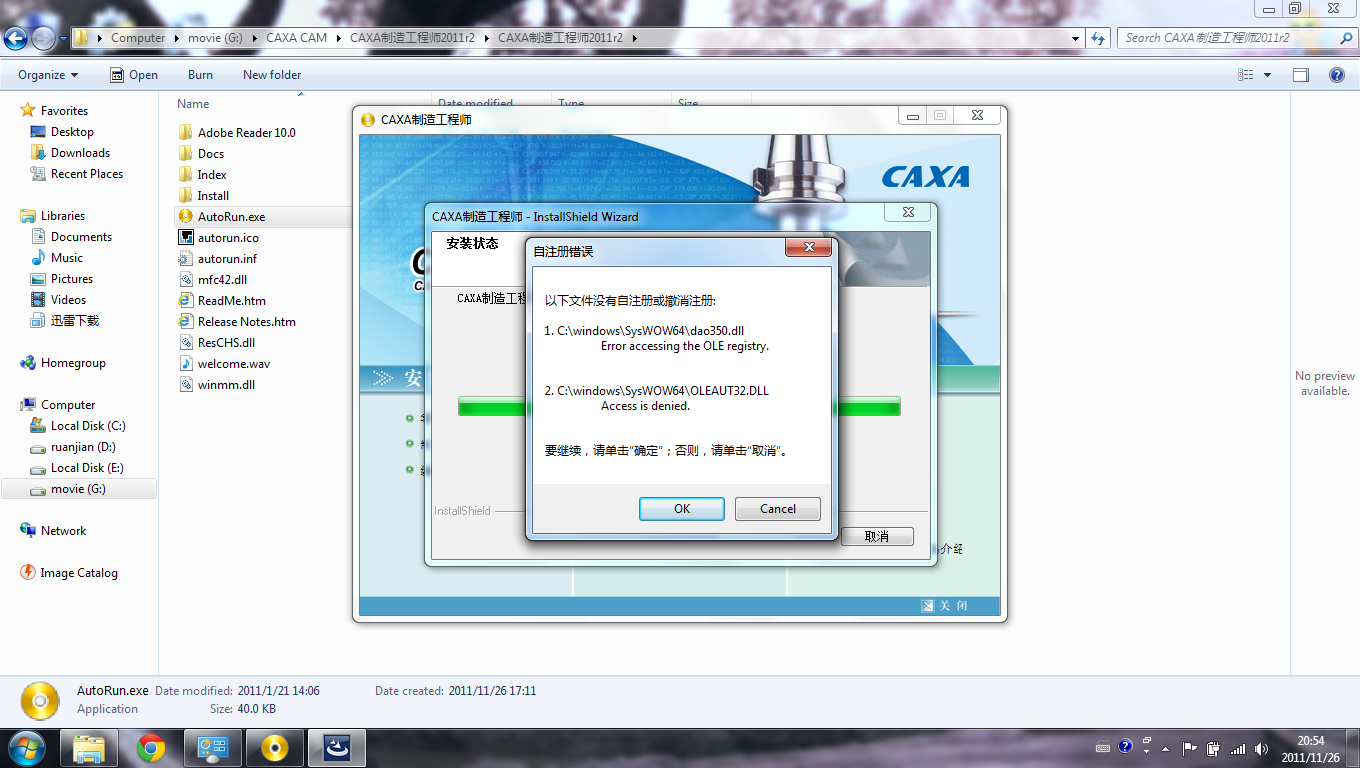Viewport: 1360px width, 768px height.
Task: Open Google Chrome from the taskbar
Action: (151, 748)
